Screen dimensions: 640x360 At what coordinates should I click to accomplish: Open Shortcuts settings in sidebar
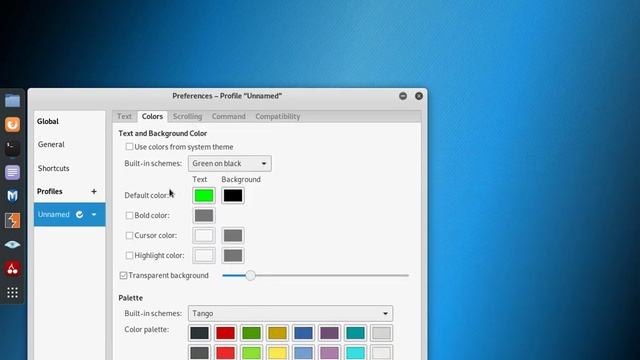69,168
